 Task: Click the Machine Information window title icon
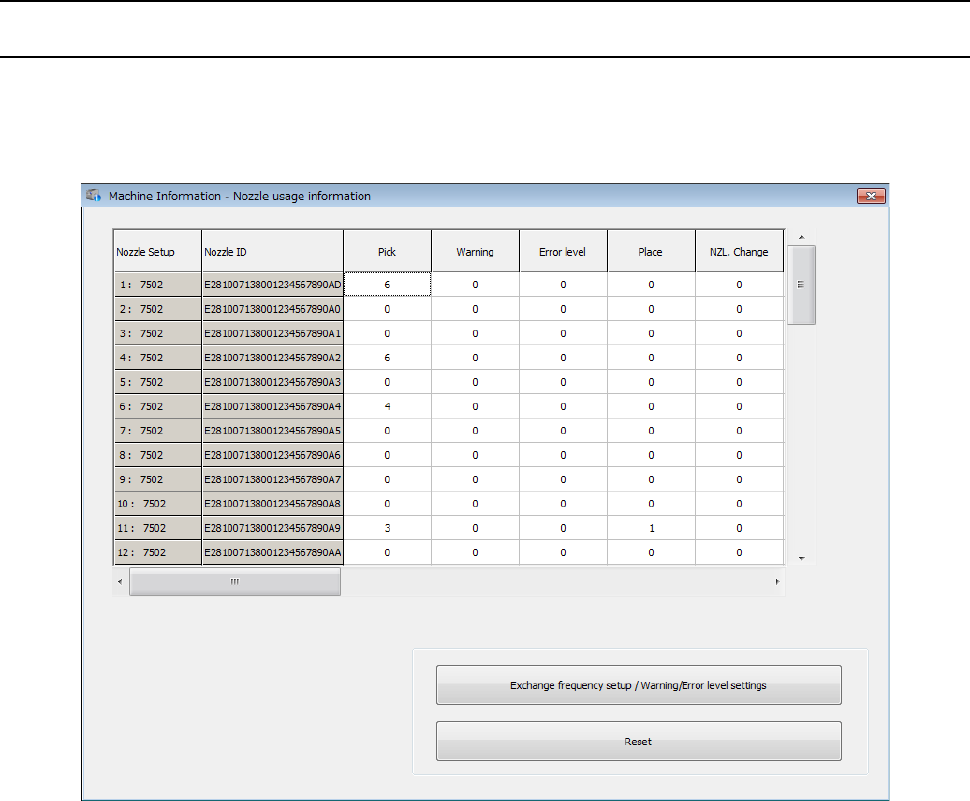pyautogui.click(x=94, y=195)
